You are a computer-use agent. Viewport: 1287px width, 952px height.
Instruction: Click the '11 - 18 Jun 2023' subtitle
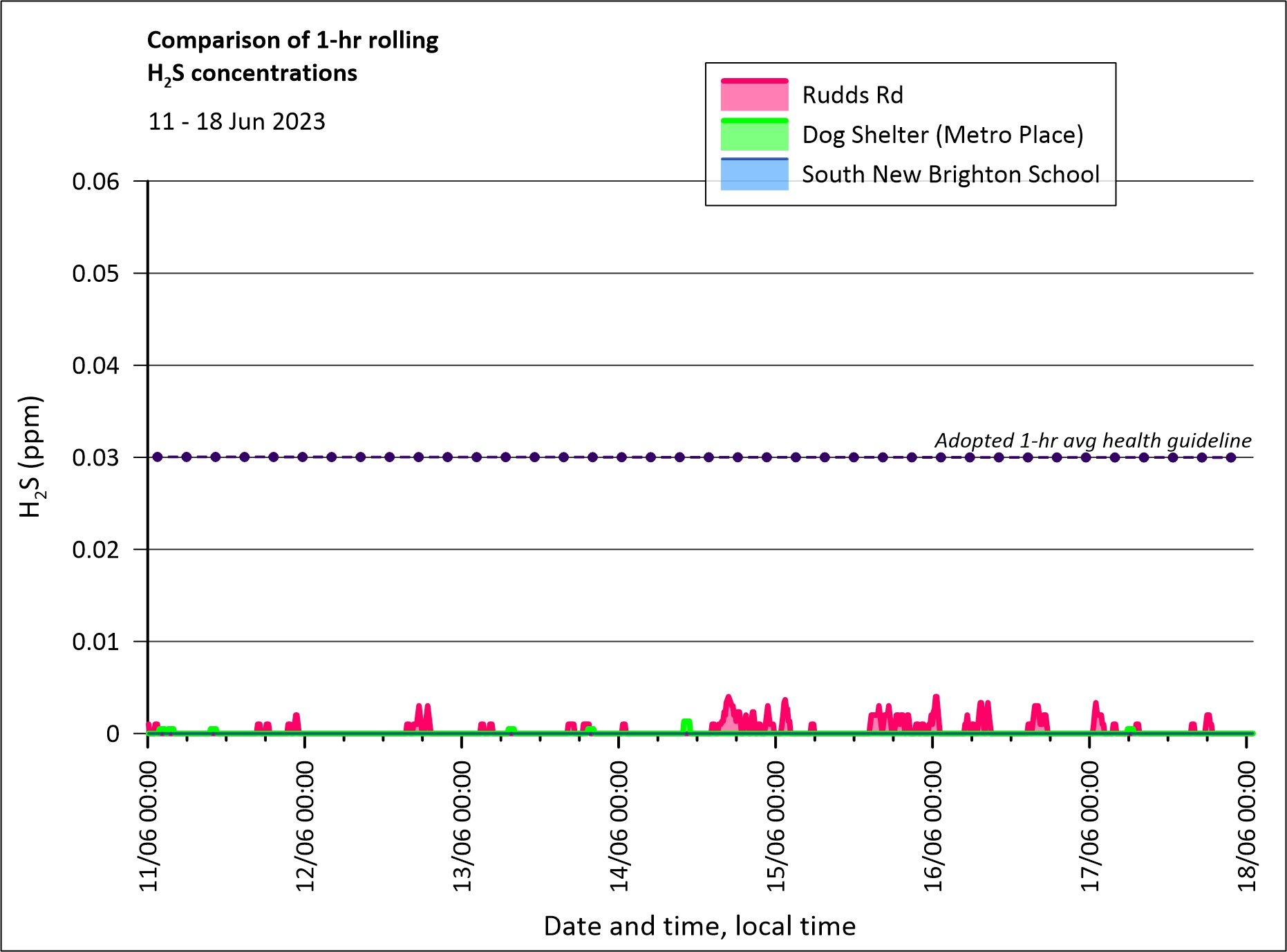pos(236,122)
